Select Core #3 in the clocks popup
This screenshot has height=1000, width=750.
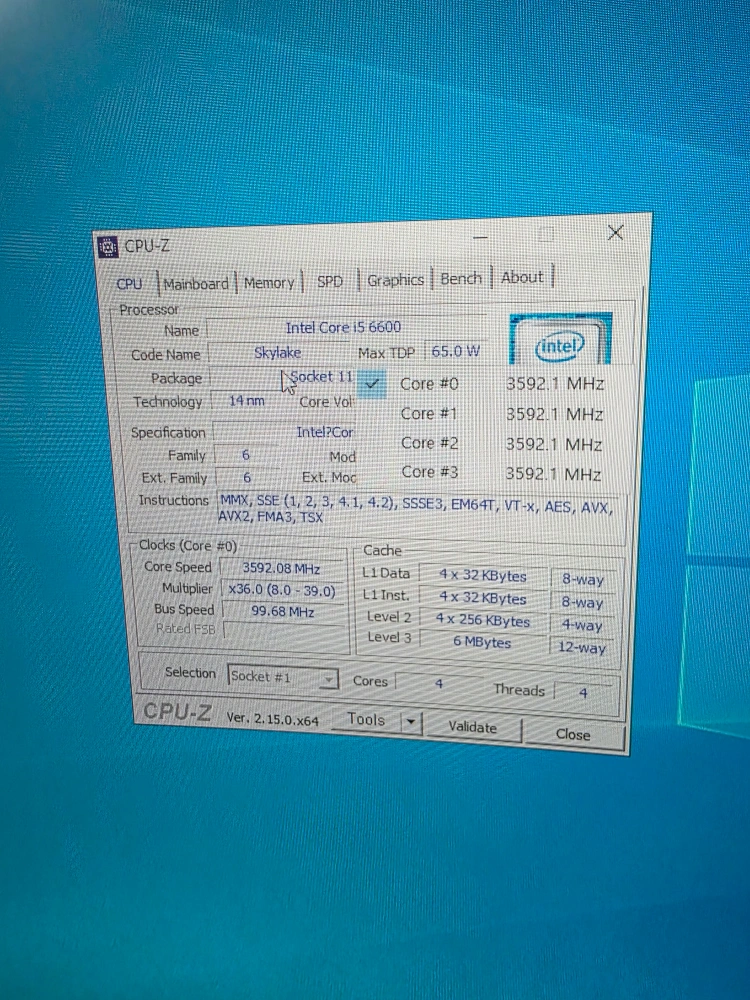[x=430, y=472]
